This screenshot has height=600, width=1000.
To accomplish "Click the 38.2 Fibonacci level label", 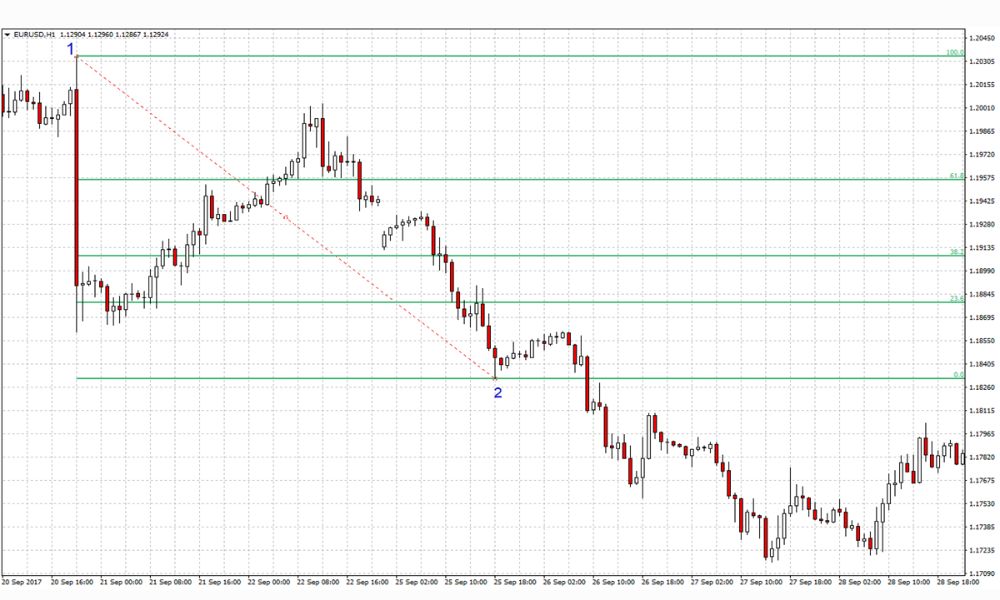I will (x=956, y=252).
